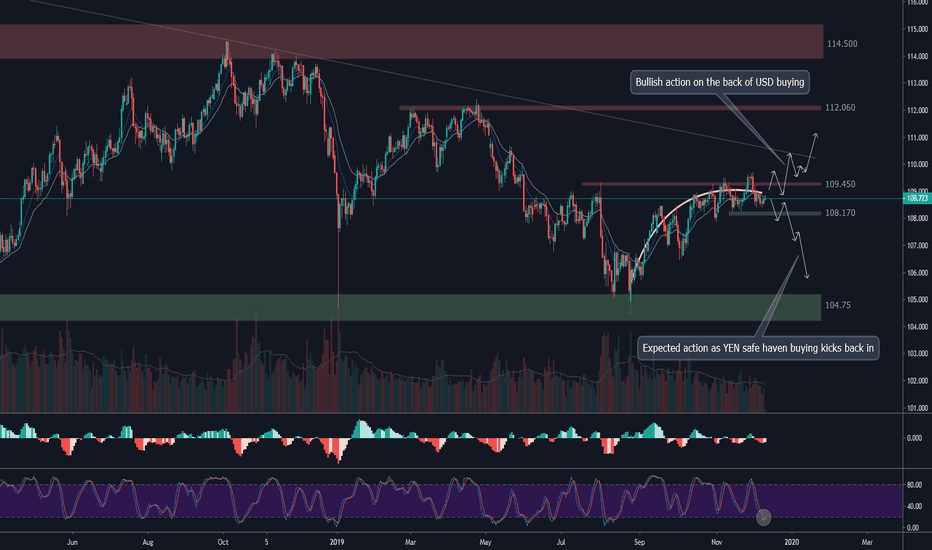Click the Sep label on the time axis
Viewport: 932px width, 550px height.
tap(640, 542)
